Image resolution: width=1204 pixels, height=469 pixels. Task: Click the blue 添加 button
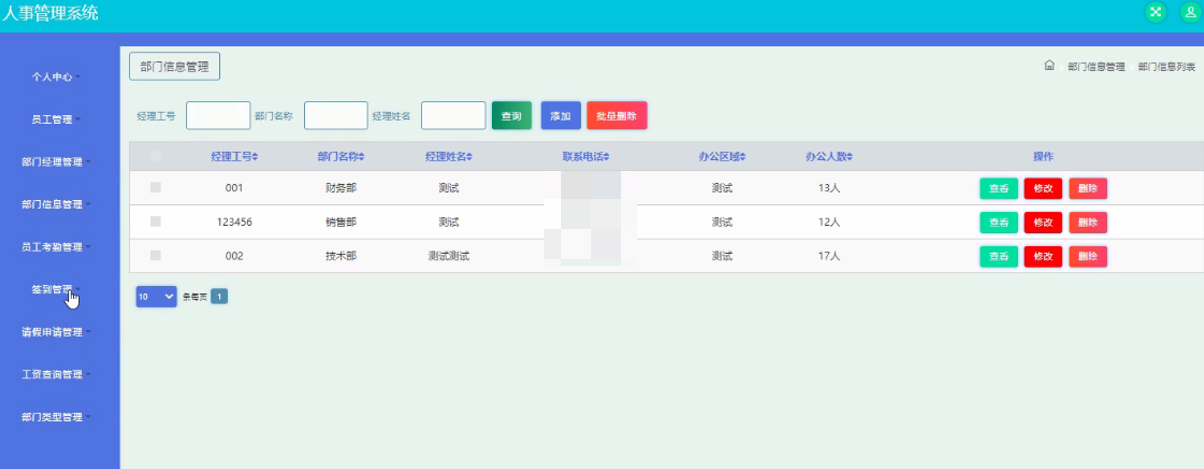(x=560, y=116)
